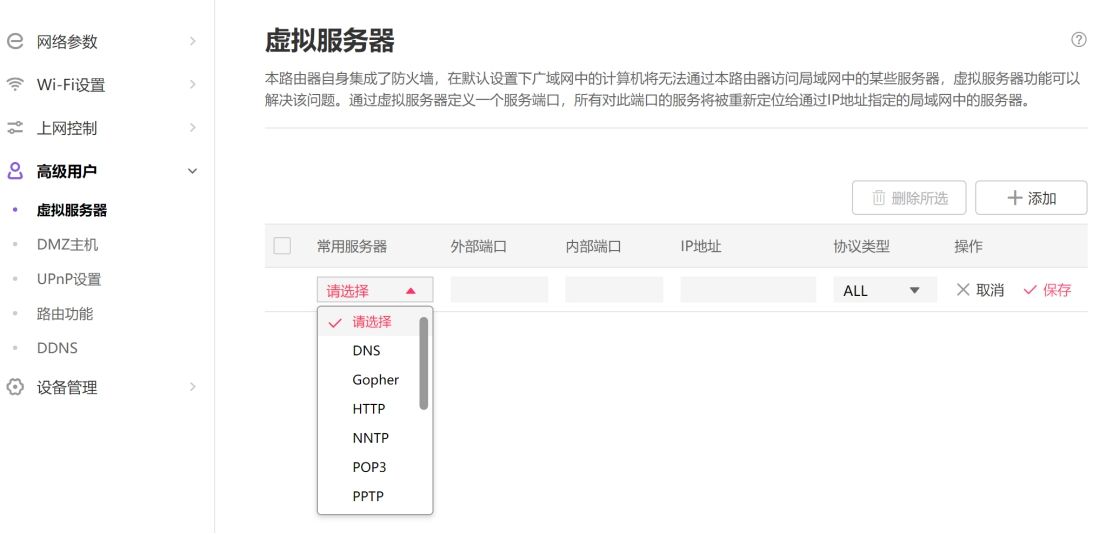The height and width of the screenshot is (534, 1106).
Task: Choose PPTP from the server list
Action: coord(369,496)
